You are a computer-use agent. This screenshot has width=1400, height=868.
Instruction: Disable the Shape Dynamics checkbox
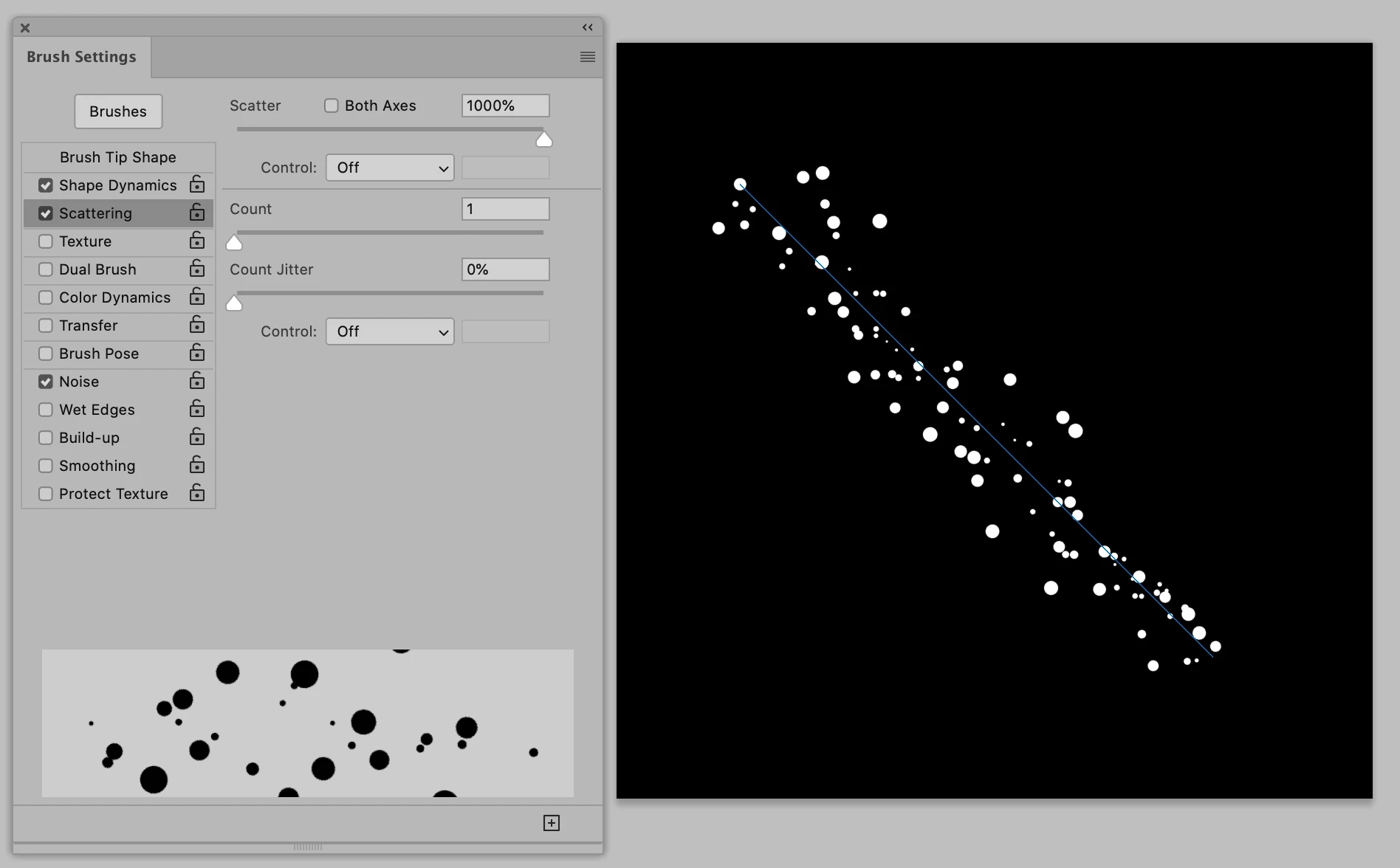[x=46, y=185]
